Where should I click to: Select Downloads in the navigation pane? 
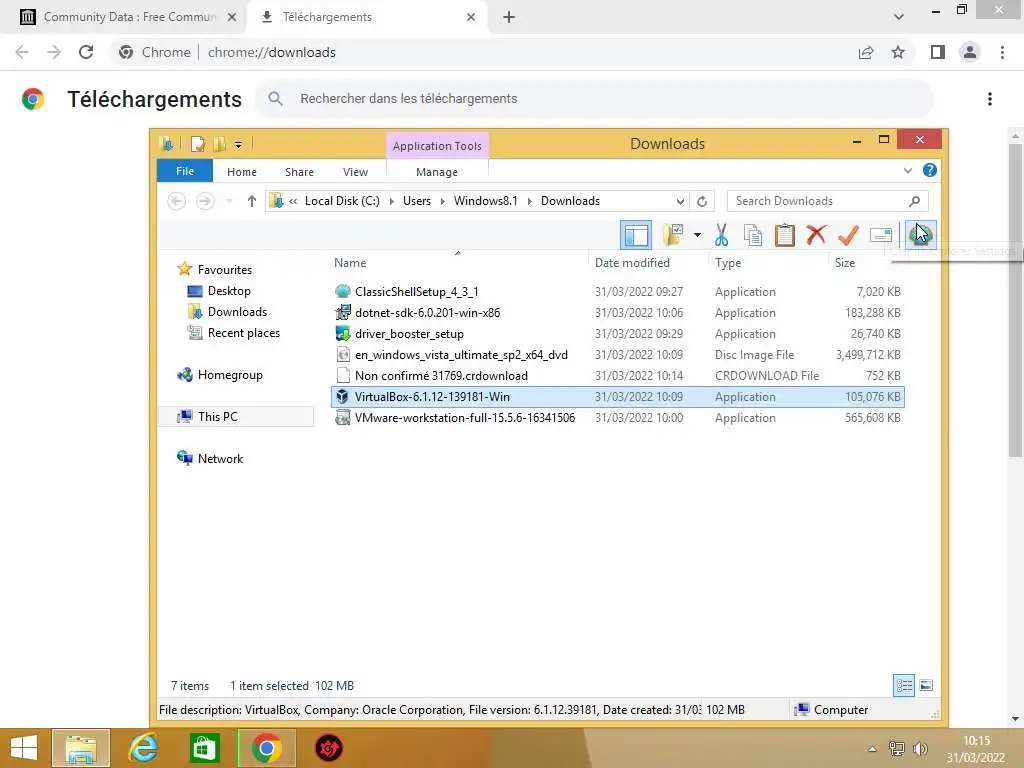pos(237,312)
